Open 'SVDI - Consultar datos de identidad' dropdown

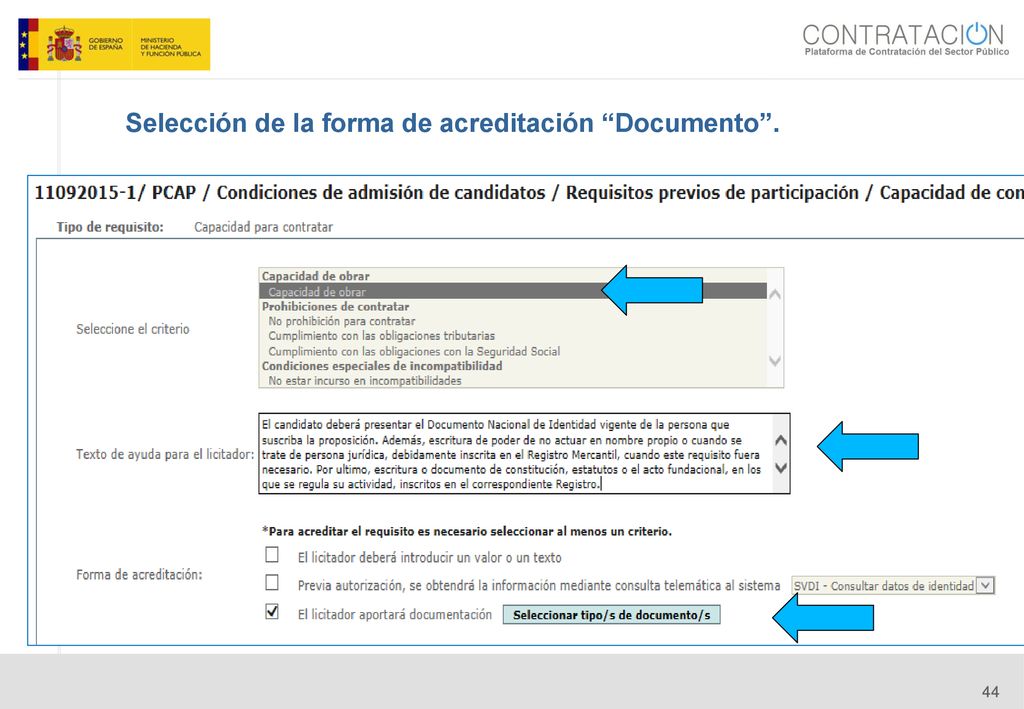(x=893, y=586)
